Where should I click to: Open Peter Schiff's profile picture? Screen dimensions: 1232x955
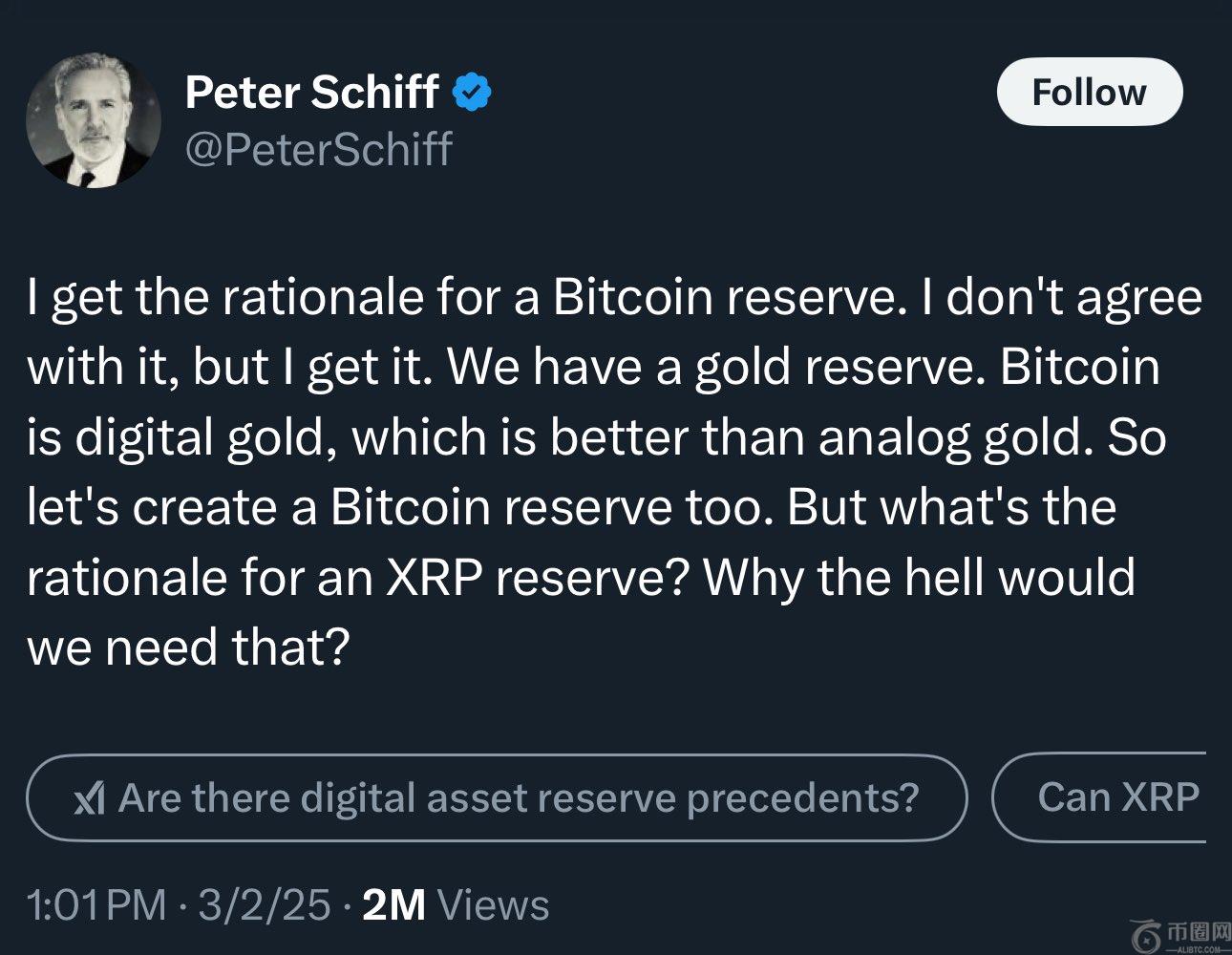click(x=94, y=120)
